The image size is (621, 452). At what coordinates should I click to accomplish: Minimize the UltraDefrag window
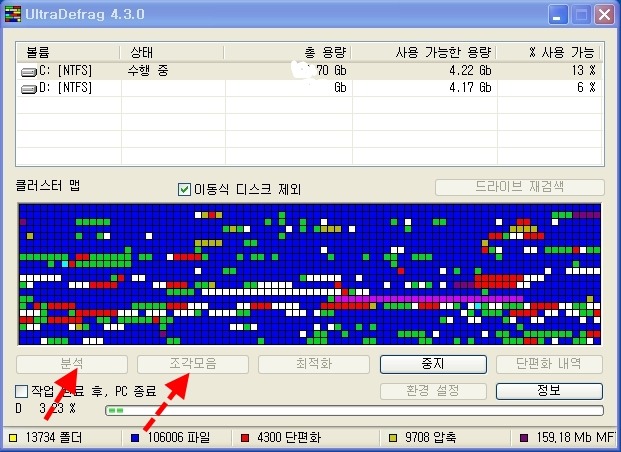pos(557,15)
